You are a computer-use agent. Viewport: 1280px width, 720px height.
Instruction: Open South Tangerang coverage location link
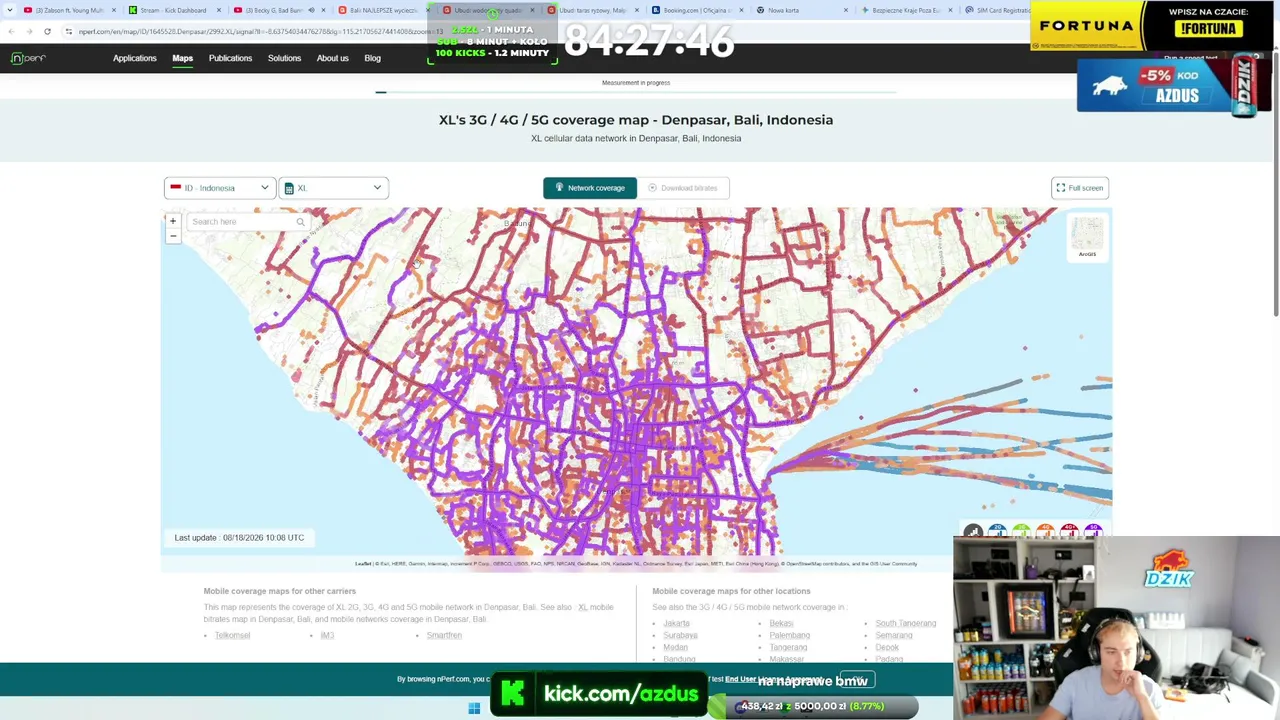[x=906, y=623]
